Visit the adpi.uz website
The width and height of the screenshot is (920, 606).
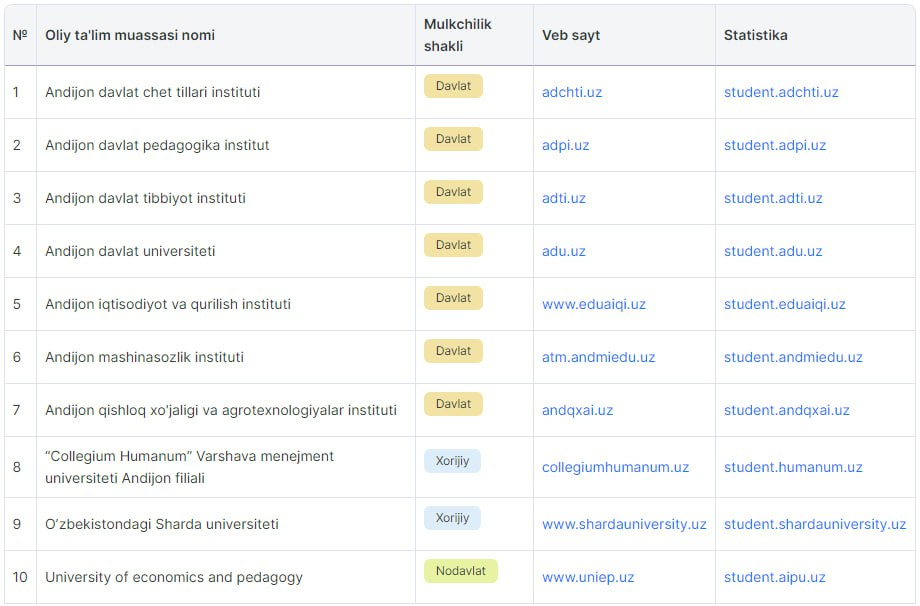[565, 145]
